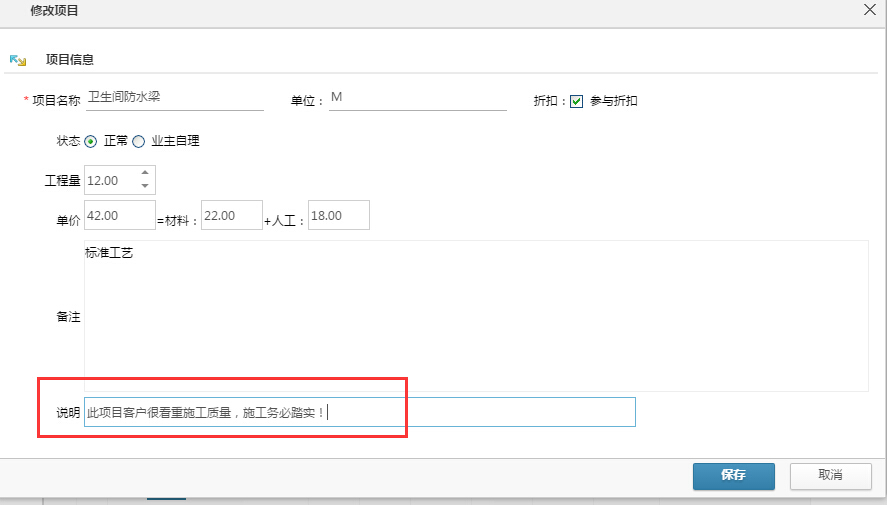Select the 材料 price field 22.00
The image size is (887, 505).
pyautogui.click(x=231, y=215)
